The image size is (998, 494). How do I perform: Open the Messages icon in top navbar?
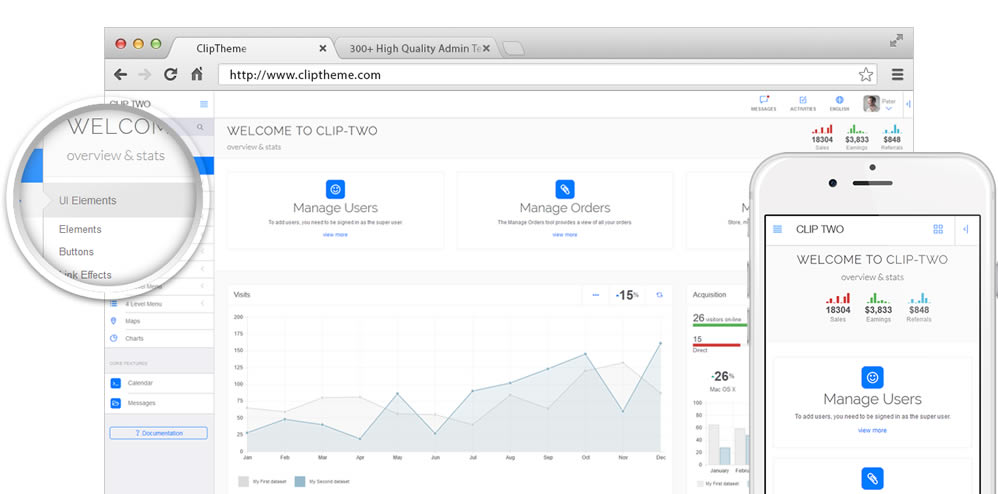tap(764, 102)
